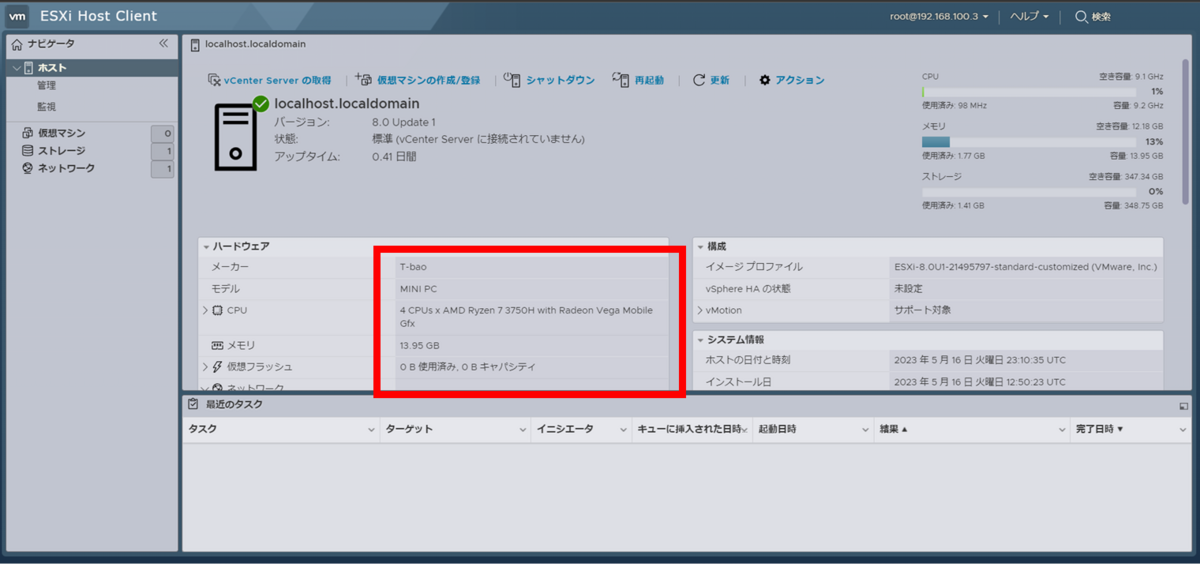
Task: Sort by ターゲット column header
Action: click(x=410, y=429)
